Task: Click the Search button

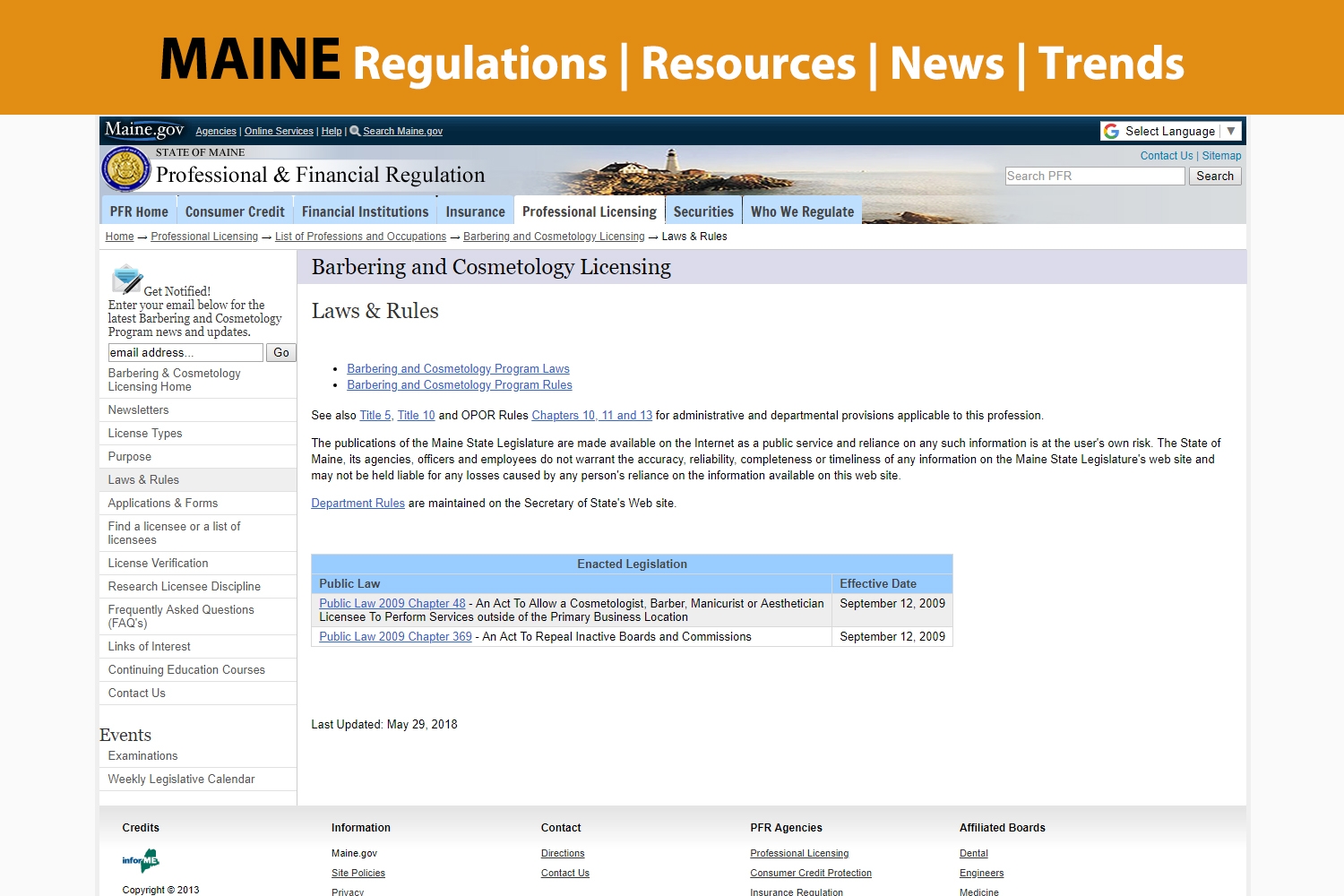Action: [1215, 176]
